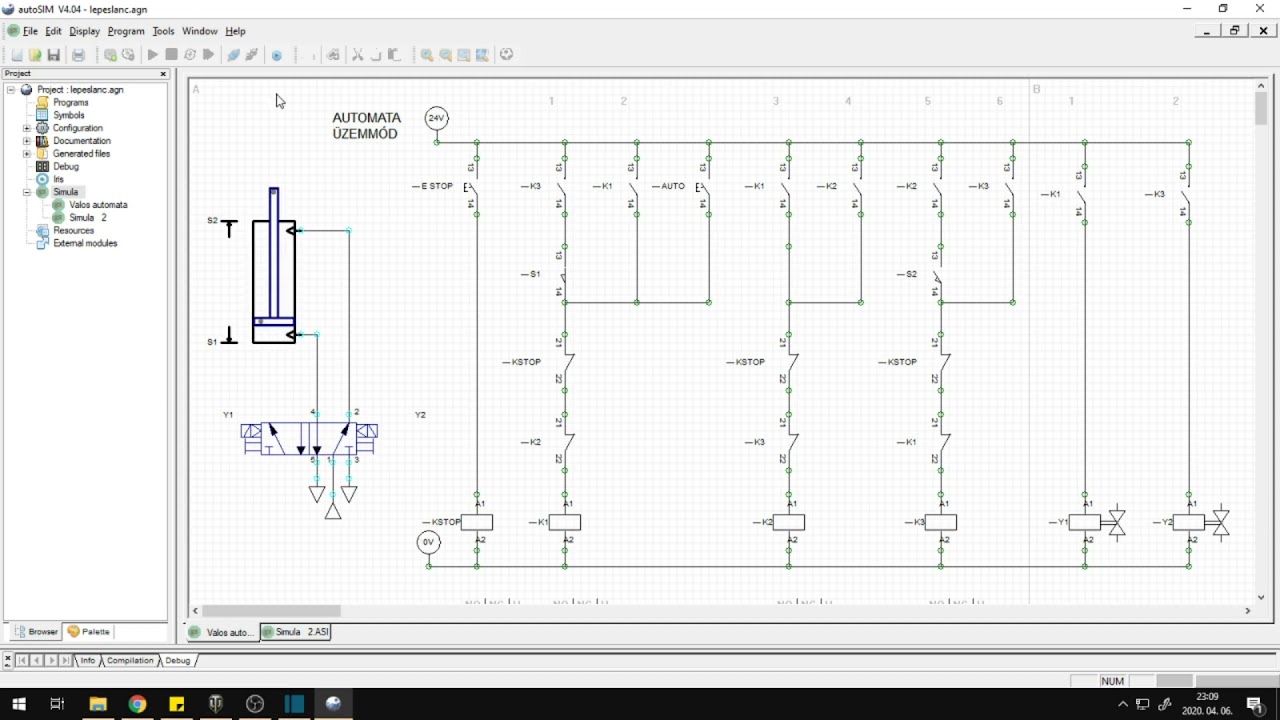Click the KSTOP relay coil
This screenshot has height=720, width=1280.
[477, 522]
